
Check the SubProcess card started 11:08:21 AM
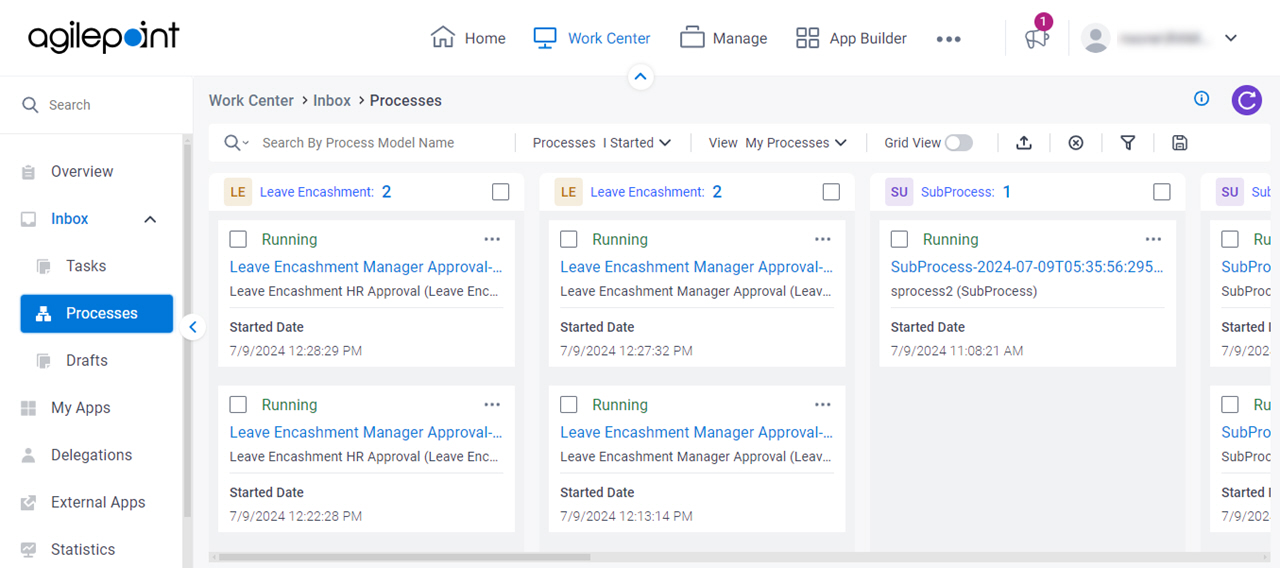pyautogui.click(x=900, y=239)
